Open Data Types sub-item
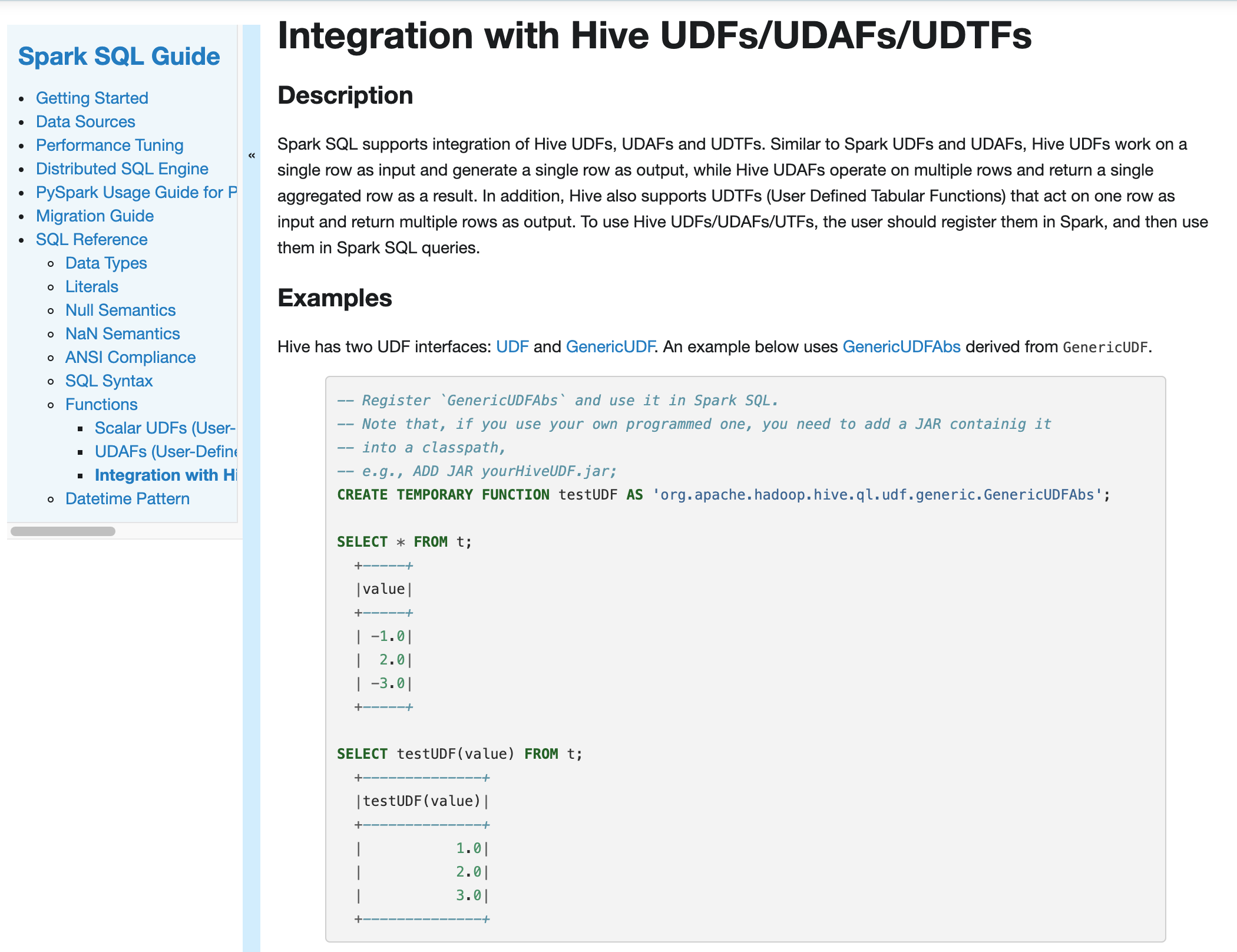 tap(106, 263)
